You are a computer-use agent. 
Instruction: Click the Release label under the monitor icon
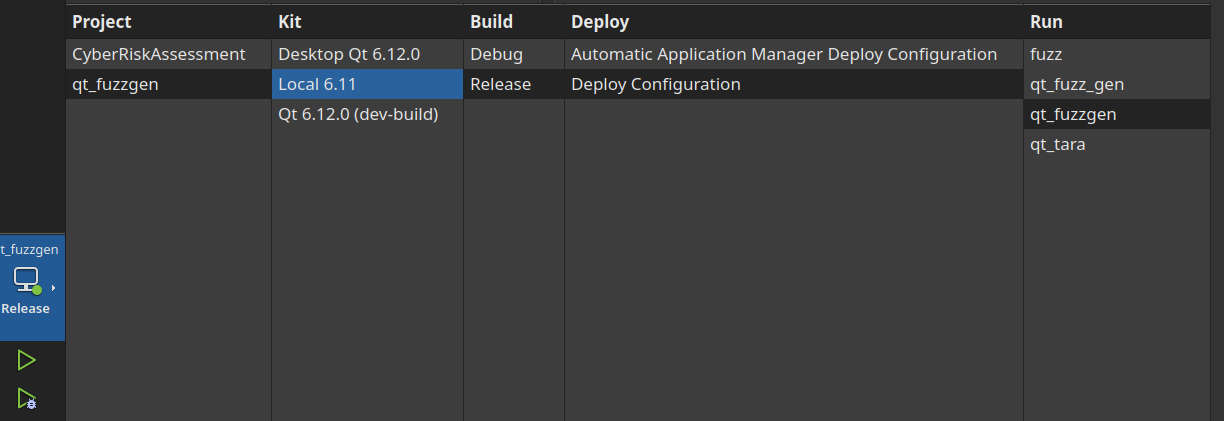26,308
